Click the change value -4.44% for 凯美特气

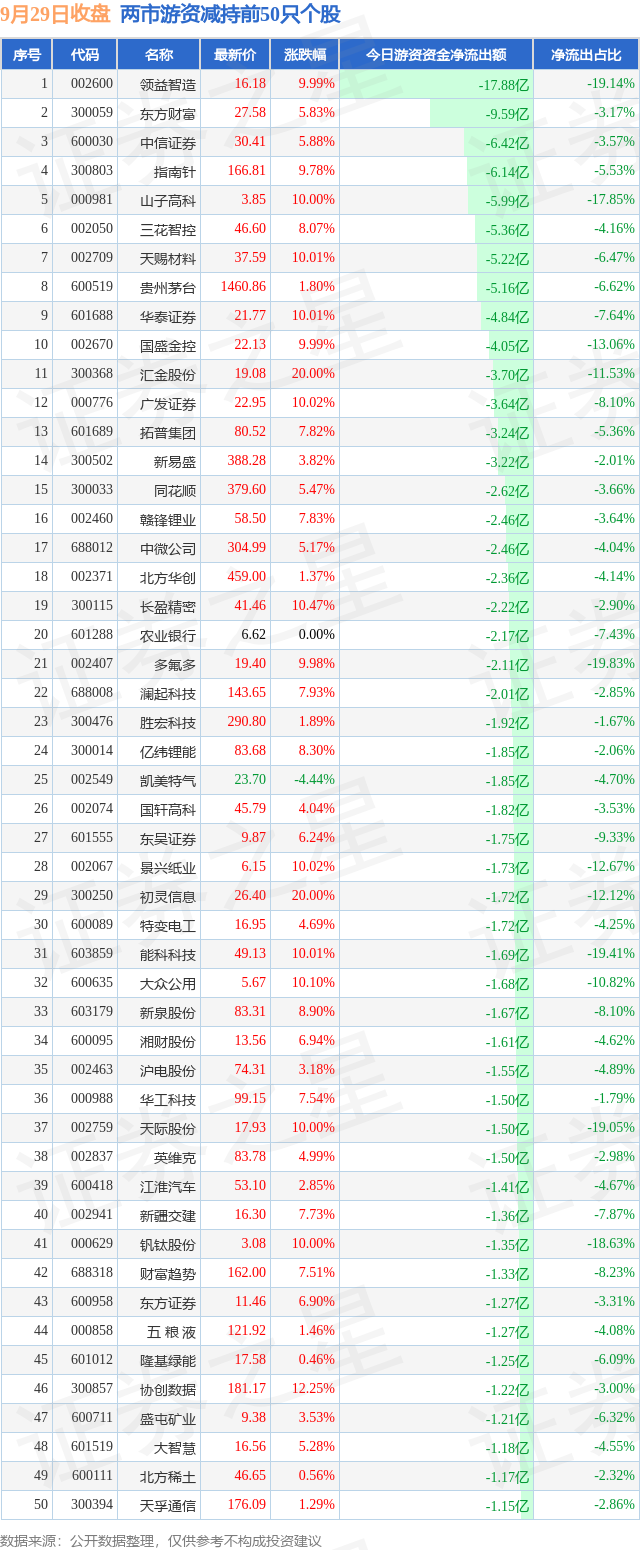tap(317, 780)
